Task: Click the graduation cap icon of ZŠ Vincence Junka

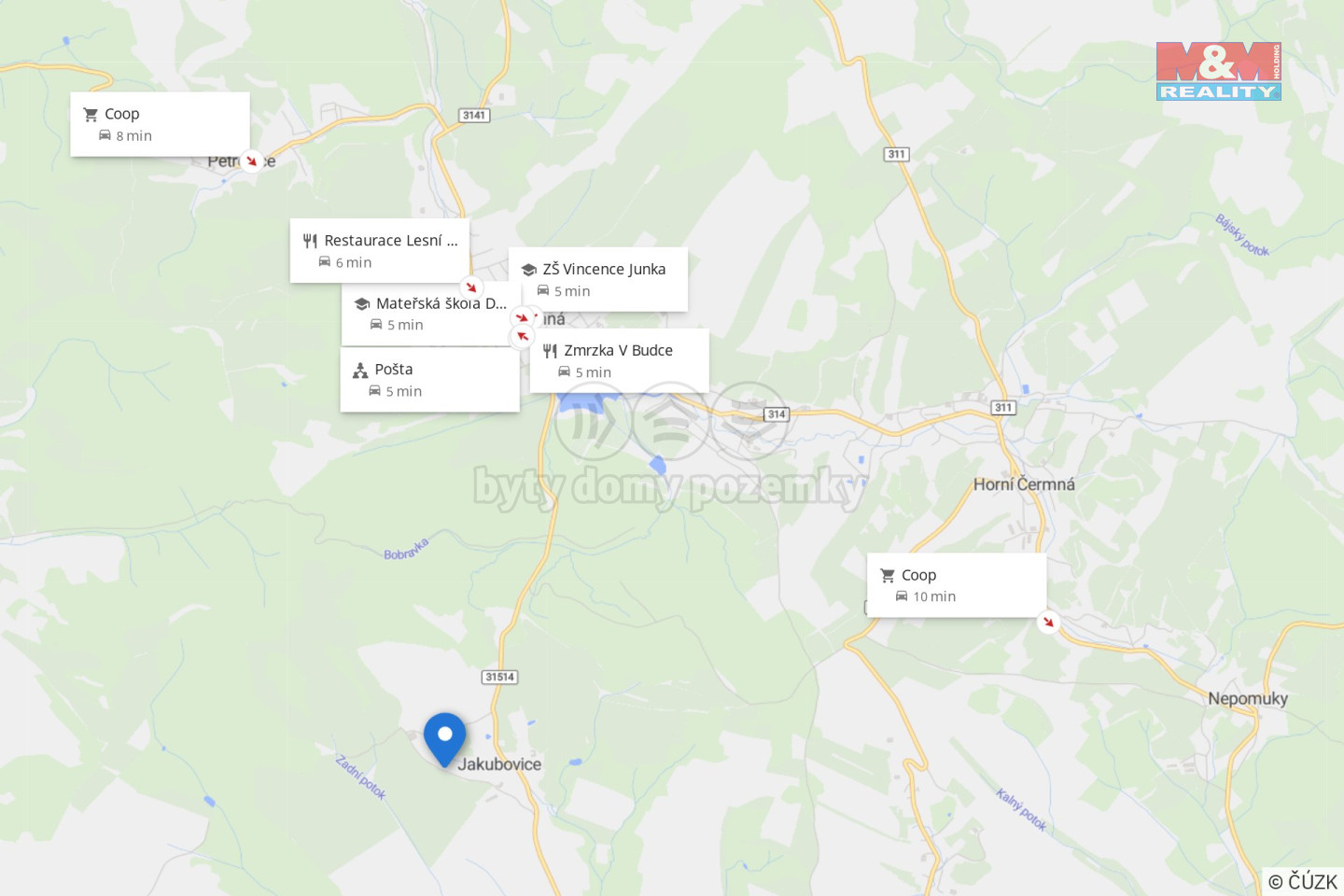Action: click(x=528, y=270)
